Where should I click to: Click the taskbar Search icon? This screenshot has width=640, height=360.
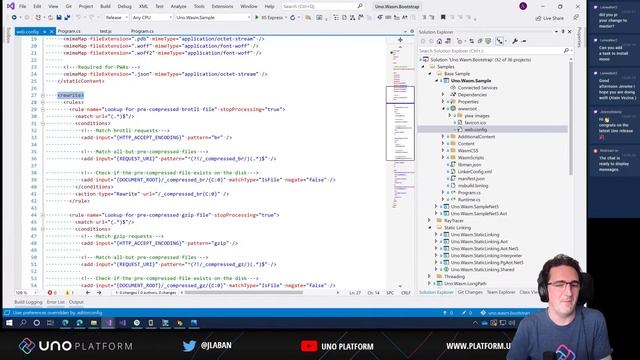click(x=23, y=323)
